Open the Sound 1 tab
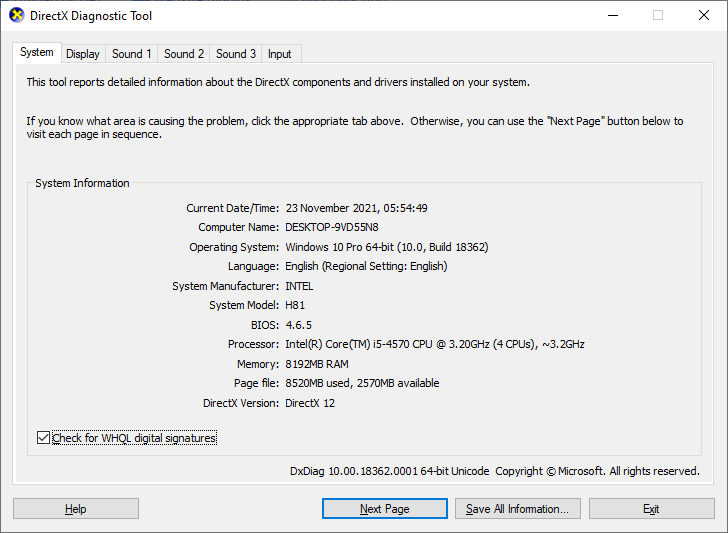The height and width of the screenshot is (533, 728). [x=131, y=54]
